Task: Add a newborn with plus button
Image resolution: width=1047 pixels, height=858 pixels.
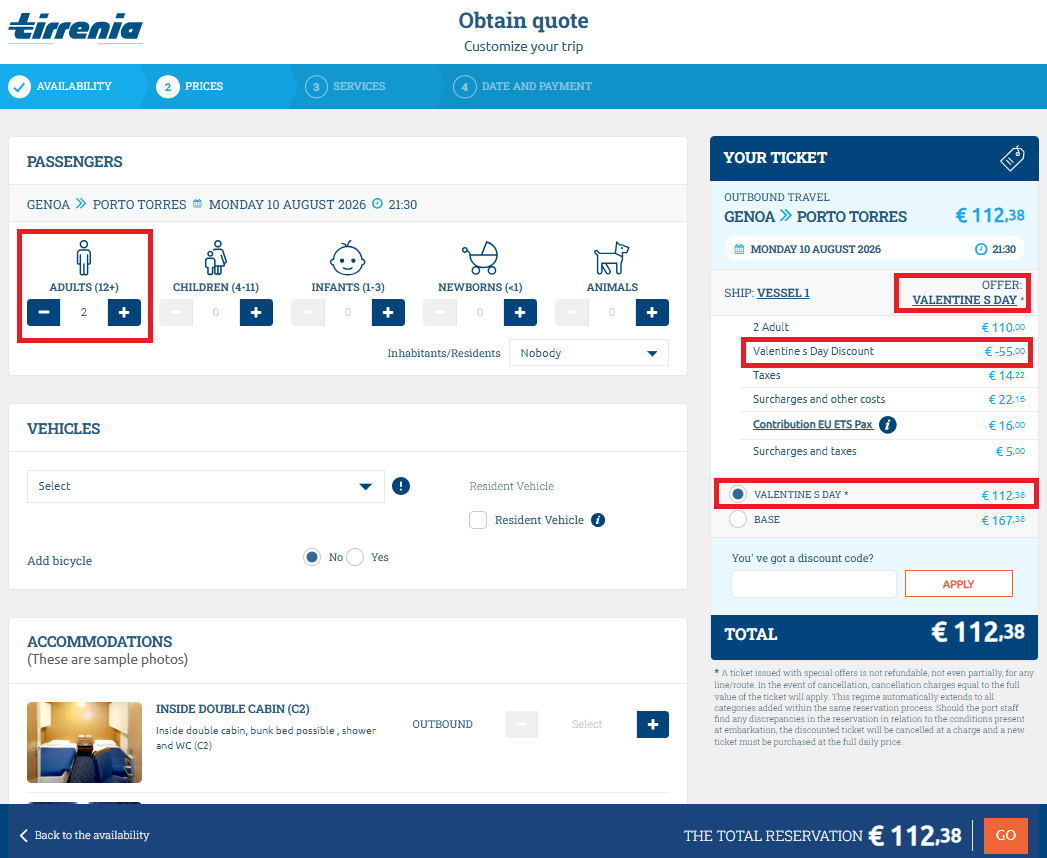Action: pyautogui.click(x=520, y=313)
